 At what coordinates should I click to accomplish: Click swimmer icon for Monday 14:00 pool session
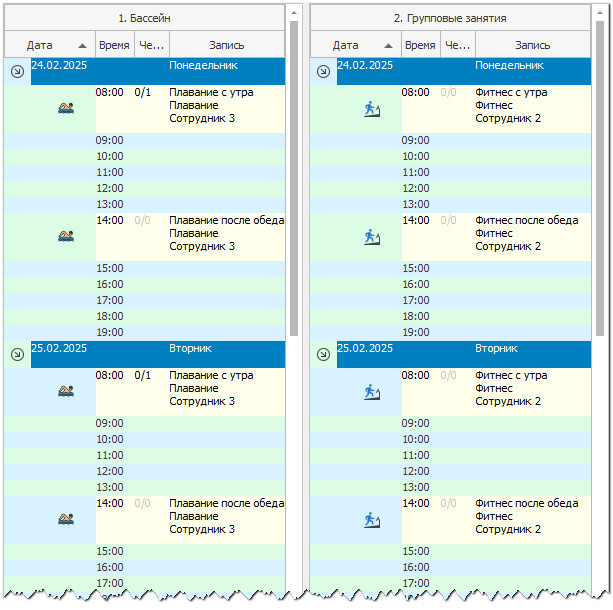pyautogui.click(x=66, y=237)
